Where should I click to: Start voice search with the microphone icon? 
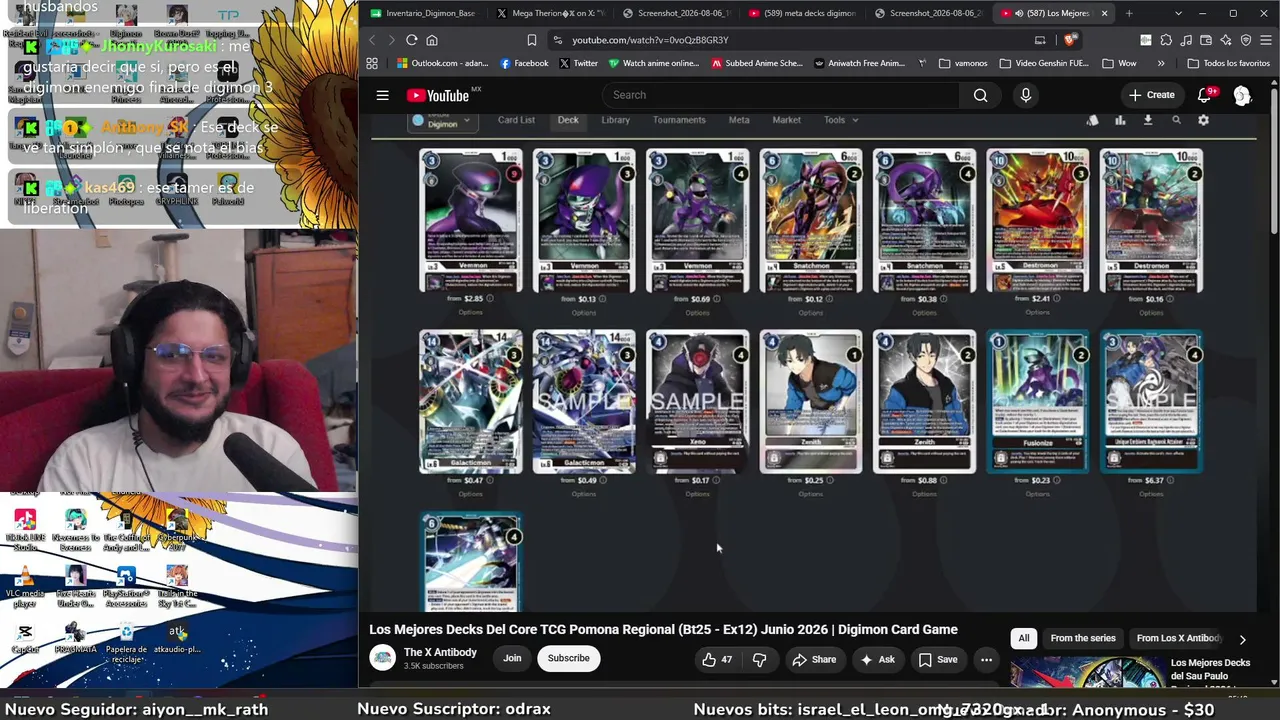coord(1025,95)
